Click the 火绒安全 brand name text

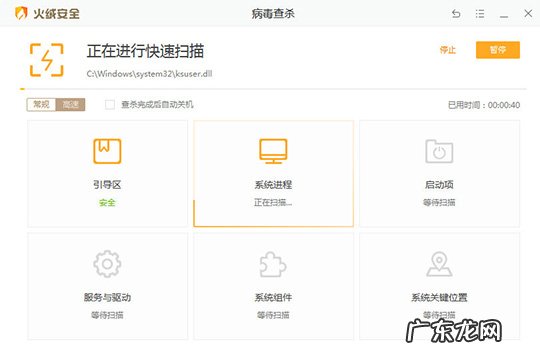(56, 14)
